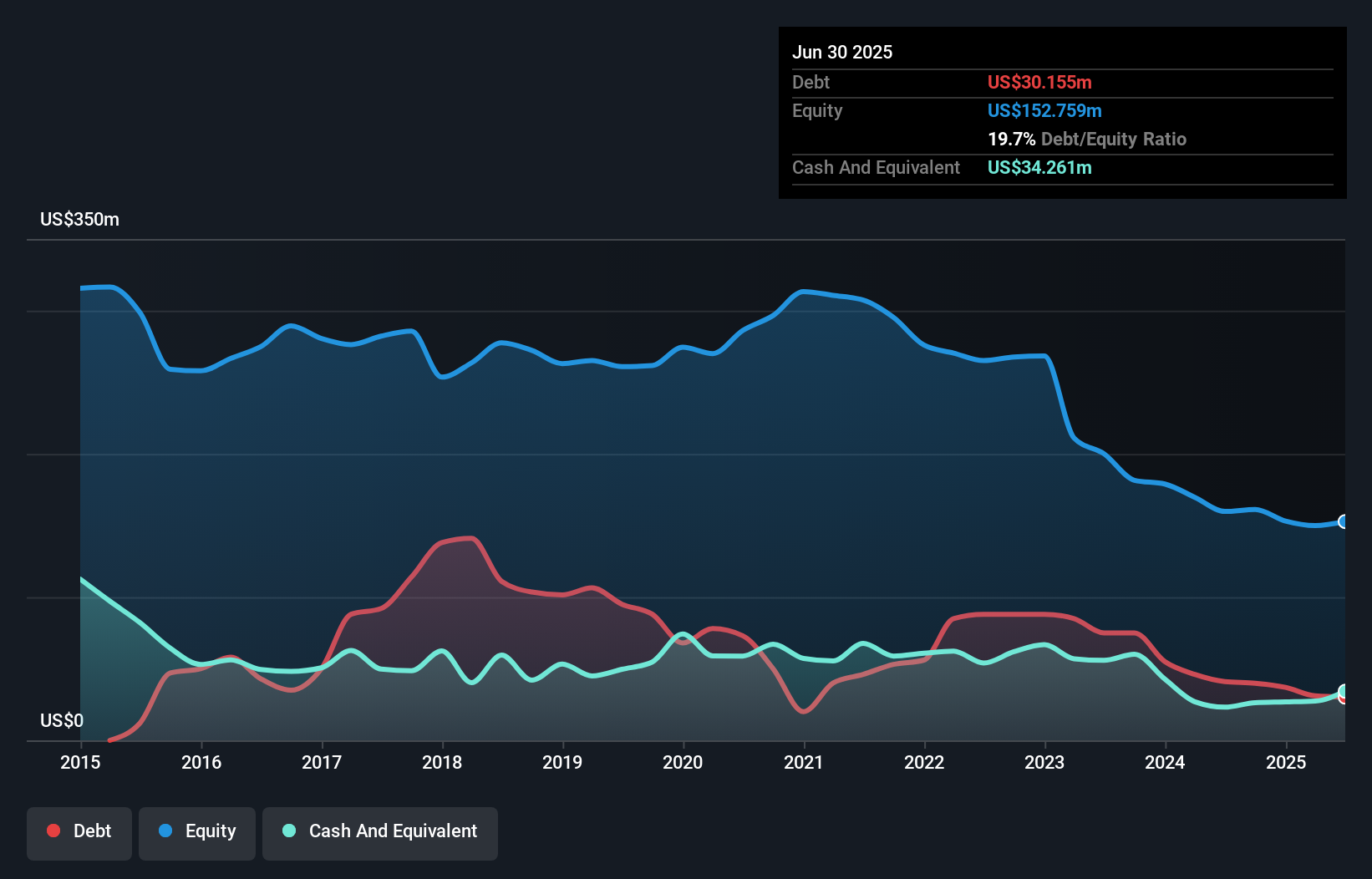The width and height of the screenshot is (1372, 879).
Task: Click the US$34.261m cash value
Action: [1039, 167]
